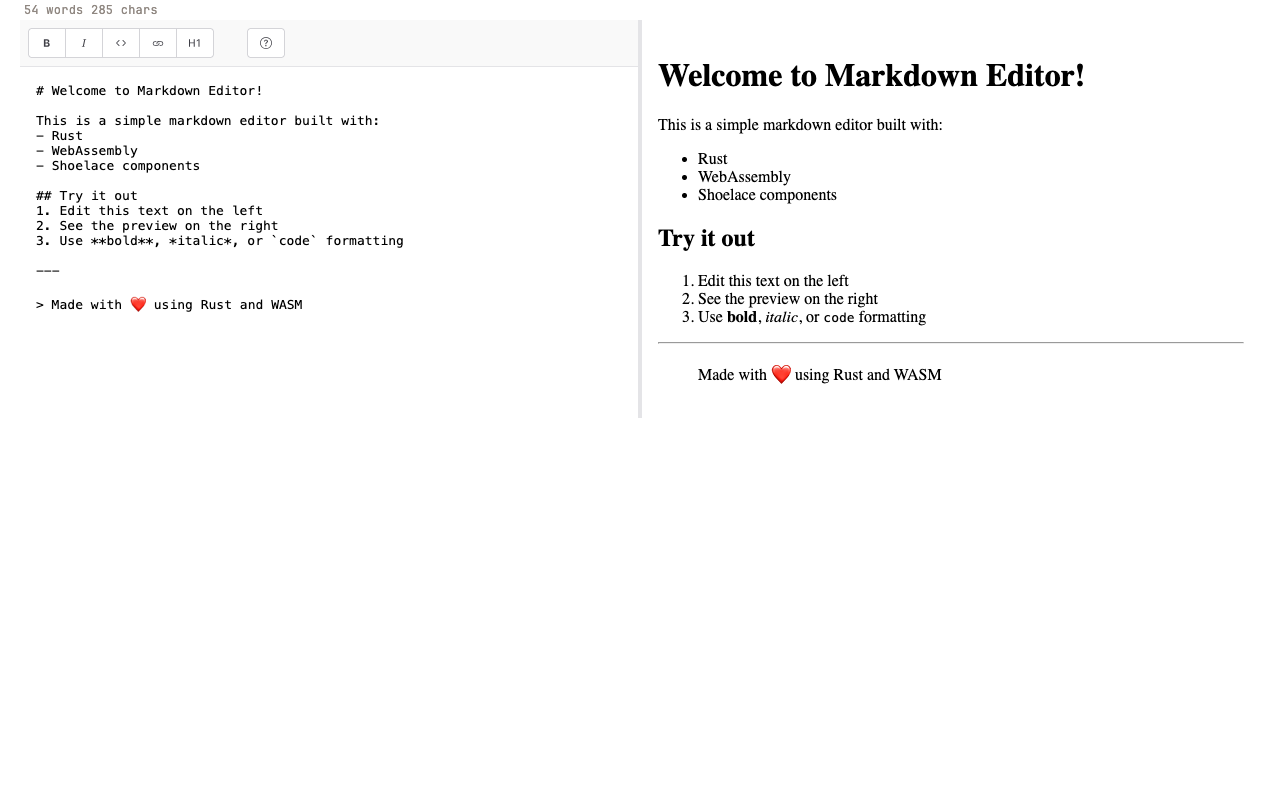
Task: Click the word and character count status
Action: pos(91,10)
